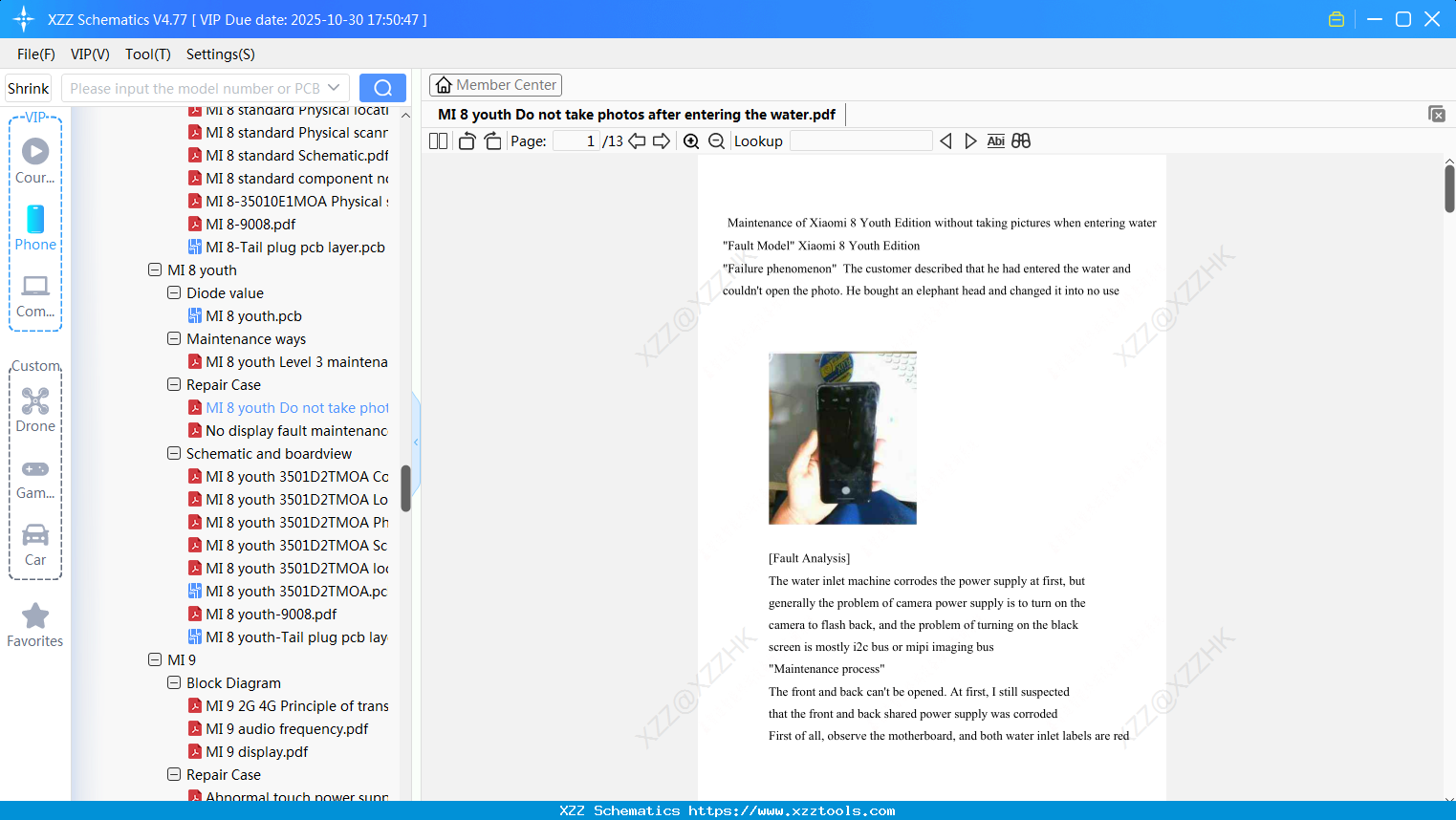Open the Member Center
This screenshot has height=820, width=1456.
tap(495, 85)
